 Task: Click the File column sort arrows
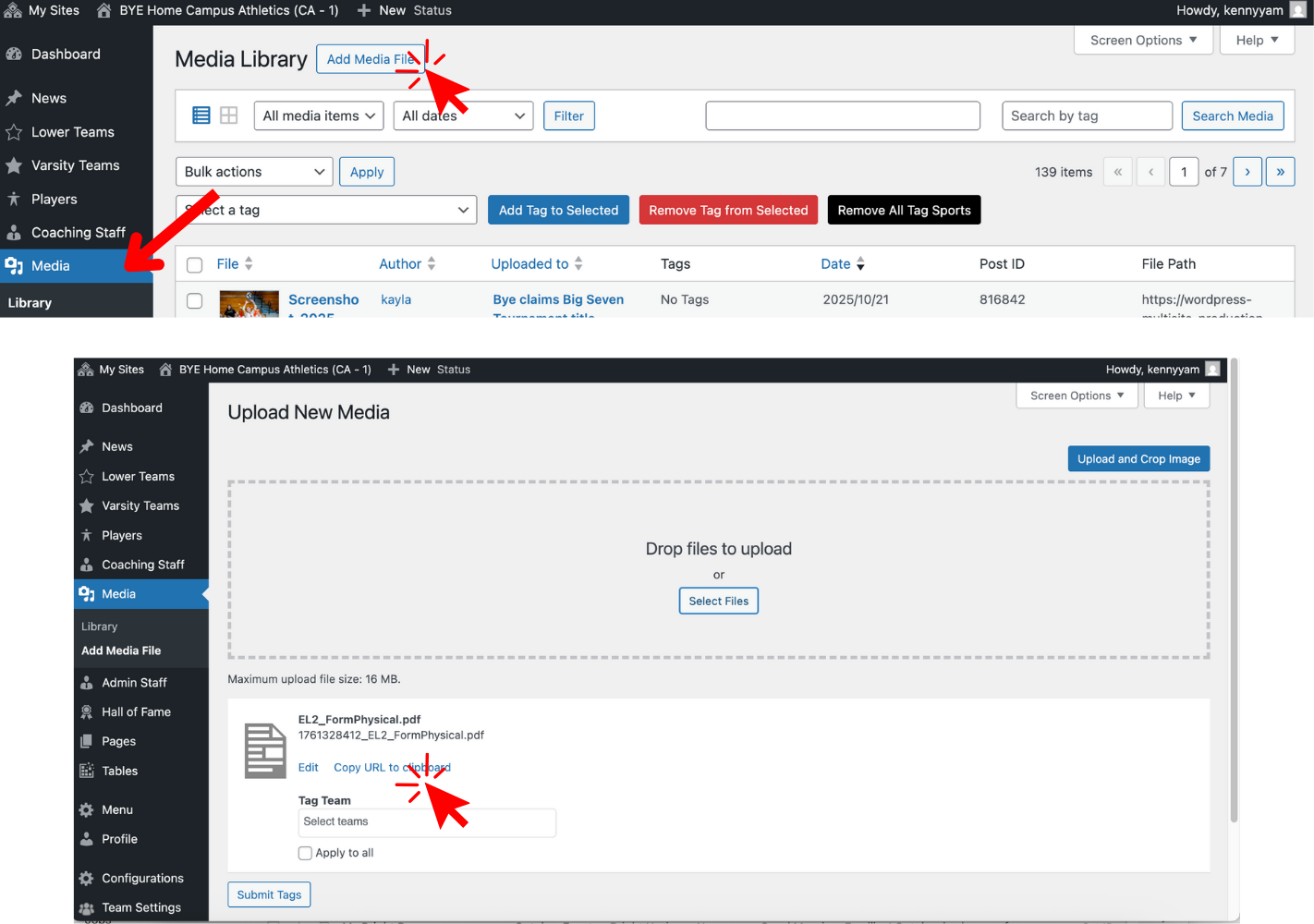(249, 264)
